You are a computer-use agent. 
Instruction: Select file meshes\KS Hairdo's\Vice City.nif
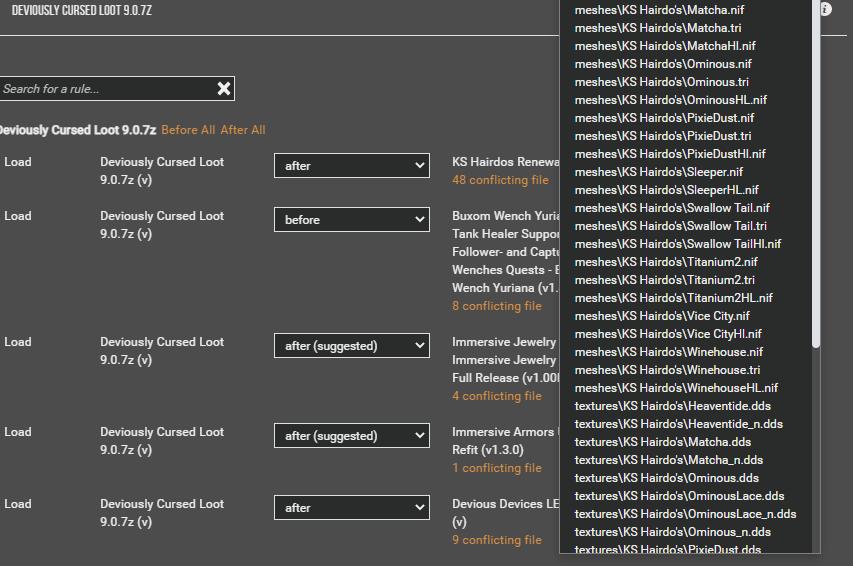(x=662, y=315)
